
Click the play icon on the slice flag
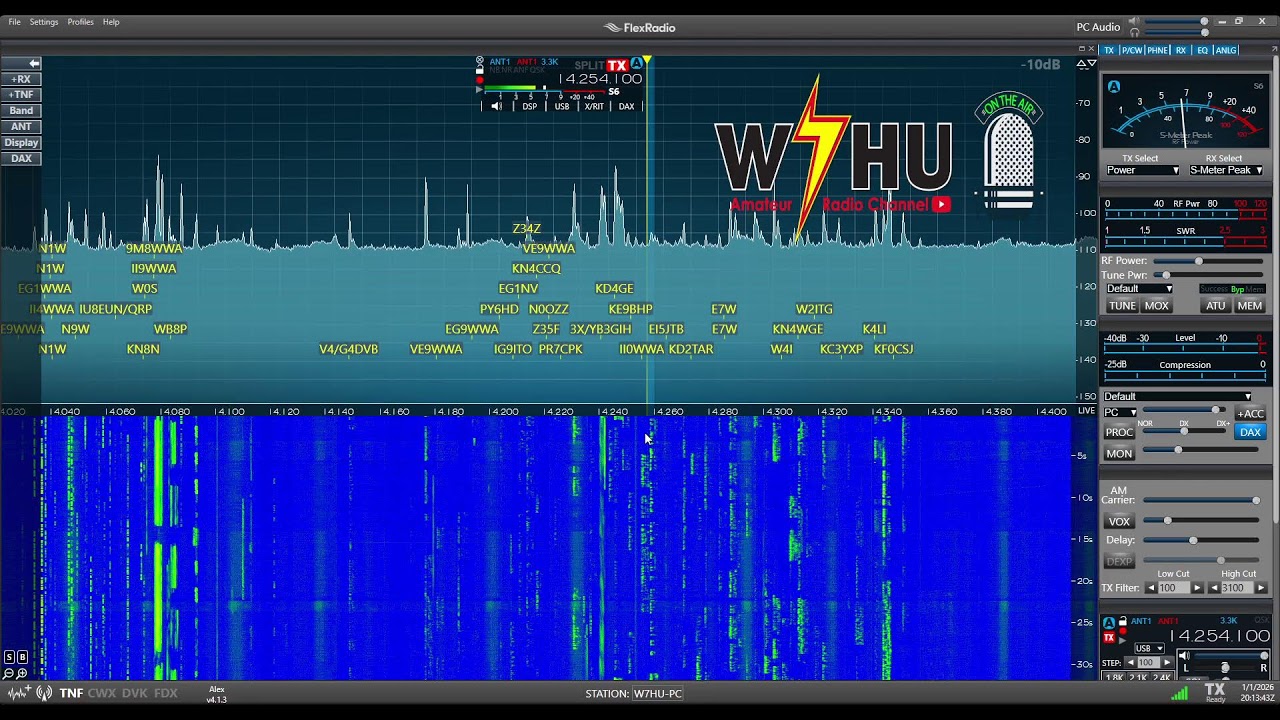(x=480, y=90)
